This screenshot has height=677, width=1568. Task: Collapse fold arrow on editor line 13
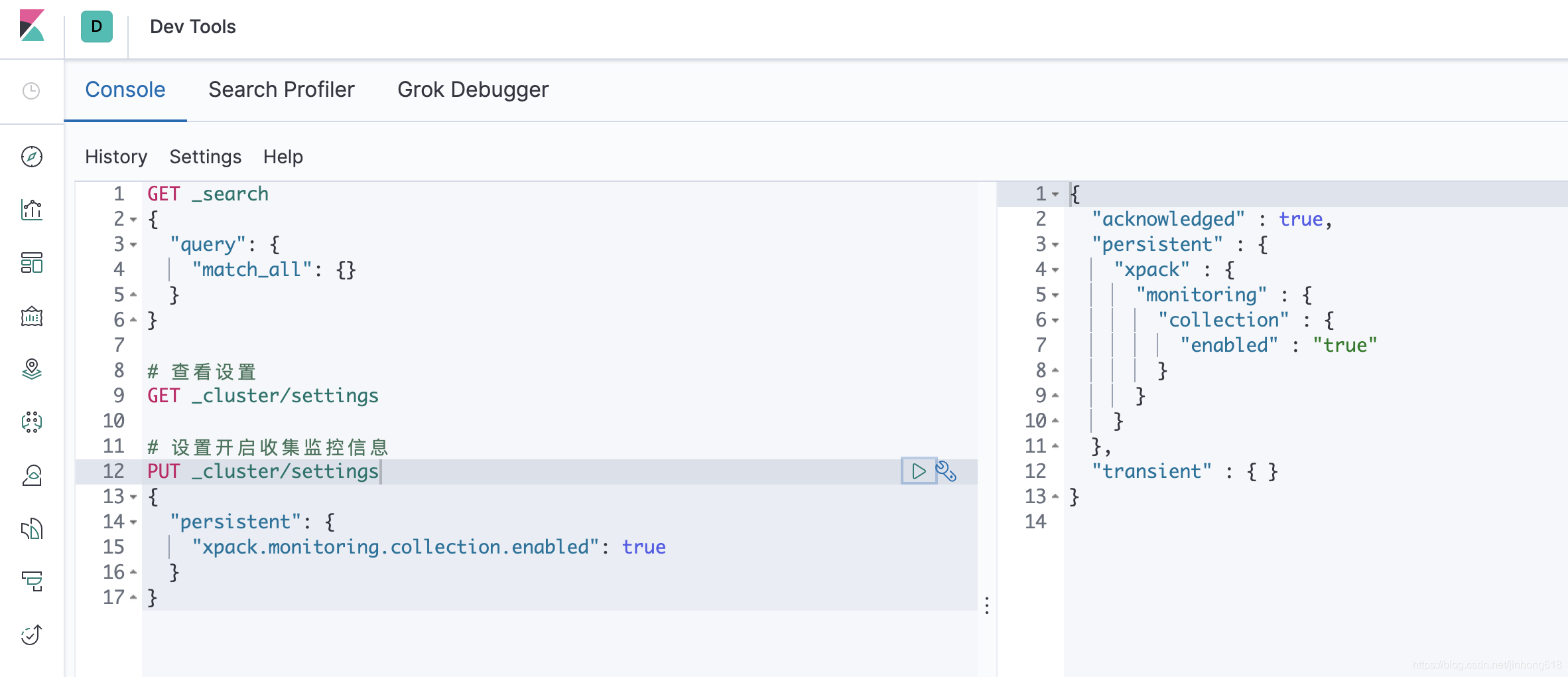coord(133,496)
